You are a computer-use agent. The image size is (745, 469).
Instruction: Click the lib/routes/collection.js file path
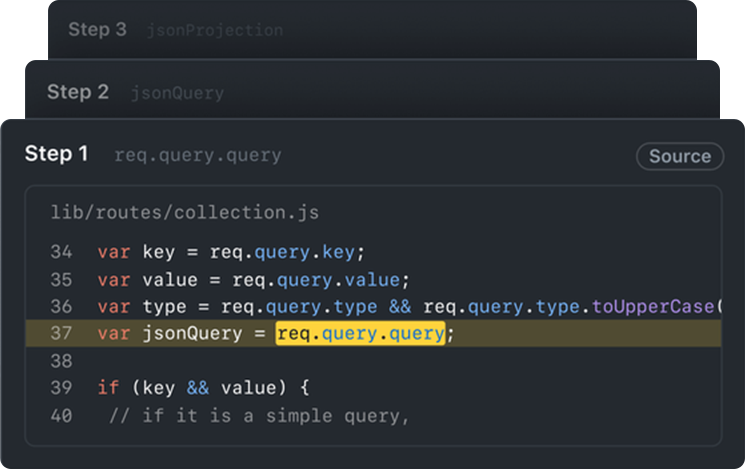[184, 212]
